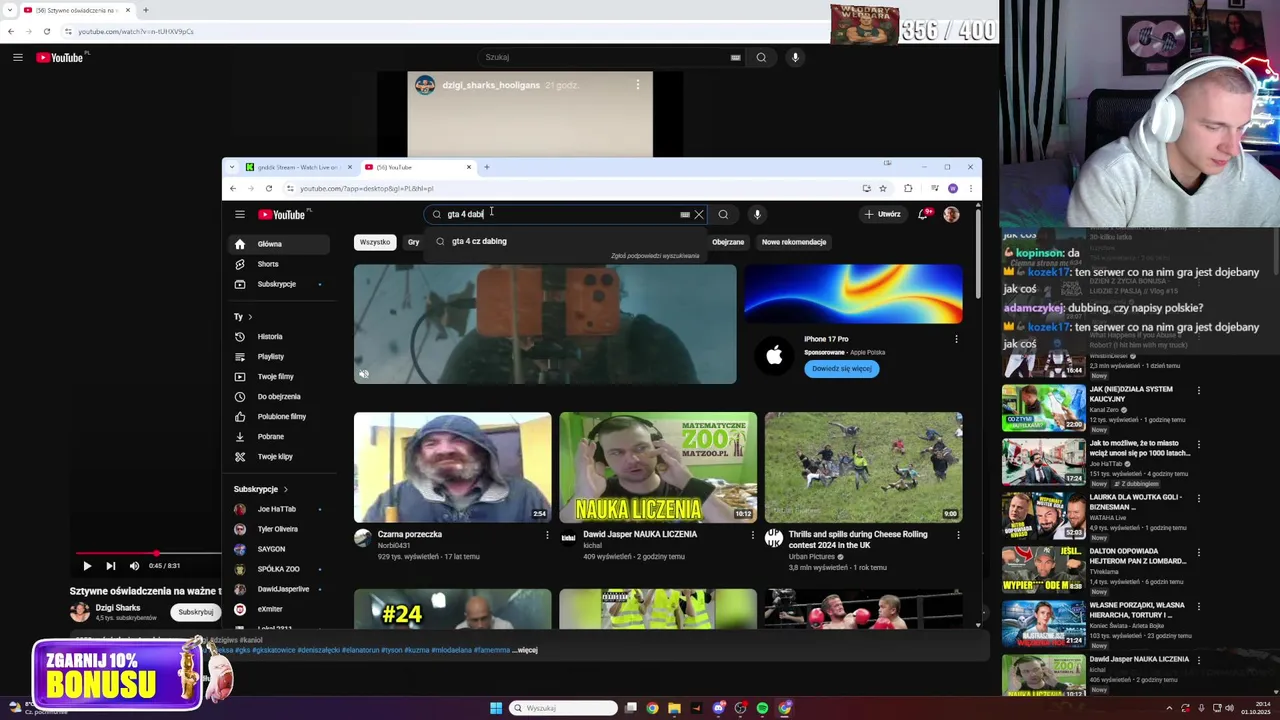Bookmark the page with the star icon
Screen dimensions: 1280x720
point(882,188)
